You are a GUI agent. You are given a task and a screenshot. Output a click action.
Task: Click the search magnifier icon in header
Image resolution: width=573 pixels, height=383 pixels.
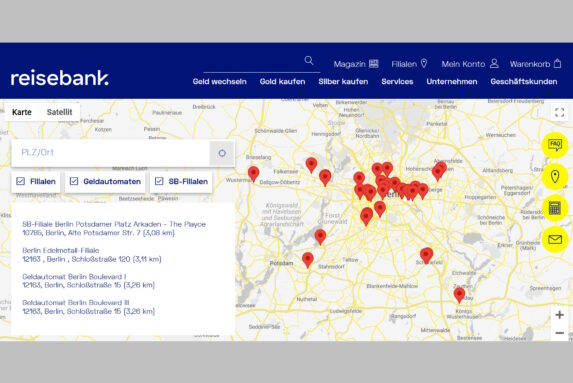coord(309,60)
